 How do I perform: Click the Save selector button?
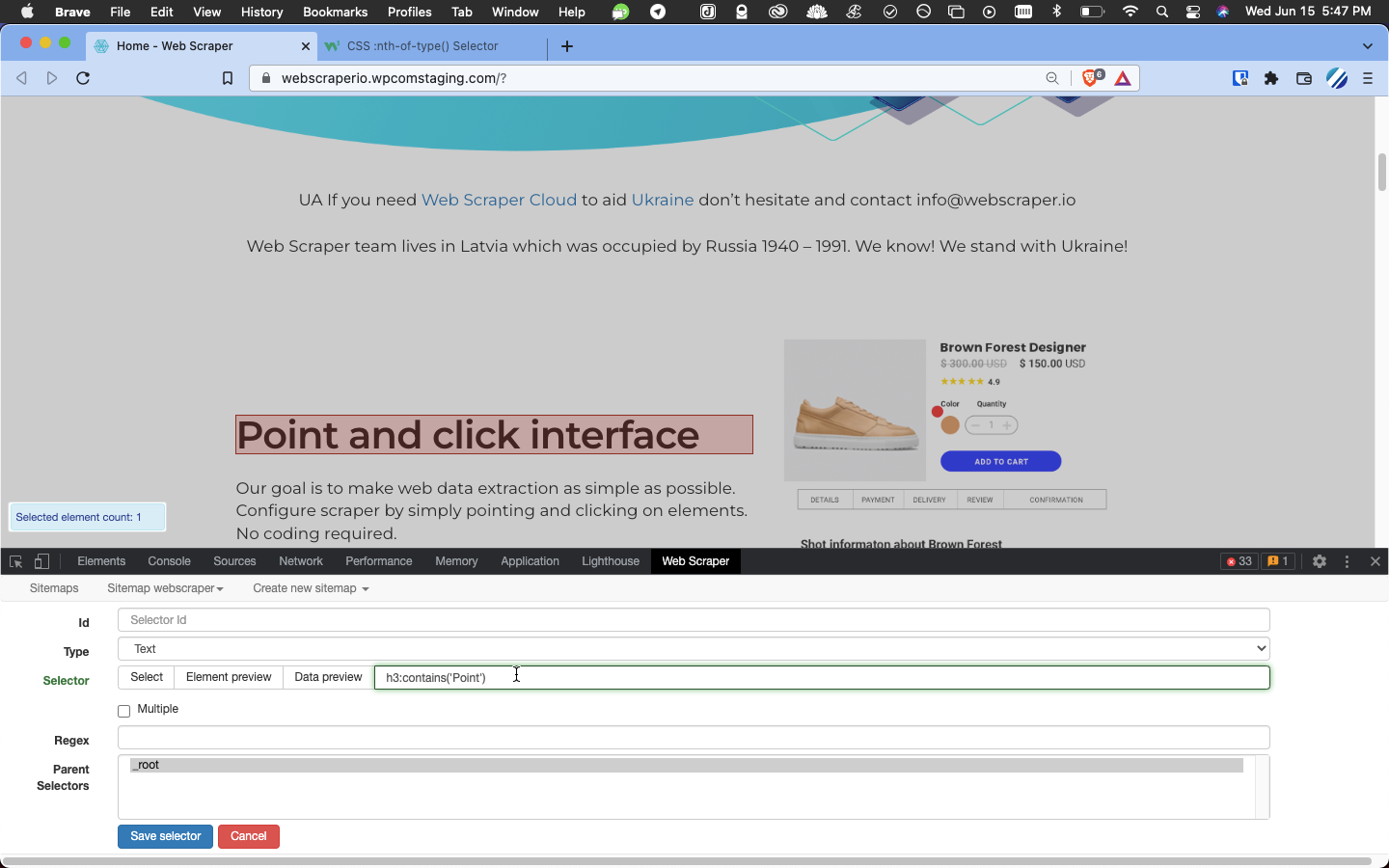[164, 836]
